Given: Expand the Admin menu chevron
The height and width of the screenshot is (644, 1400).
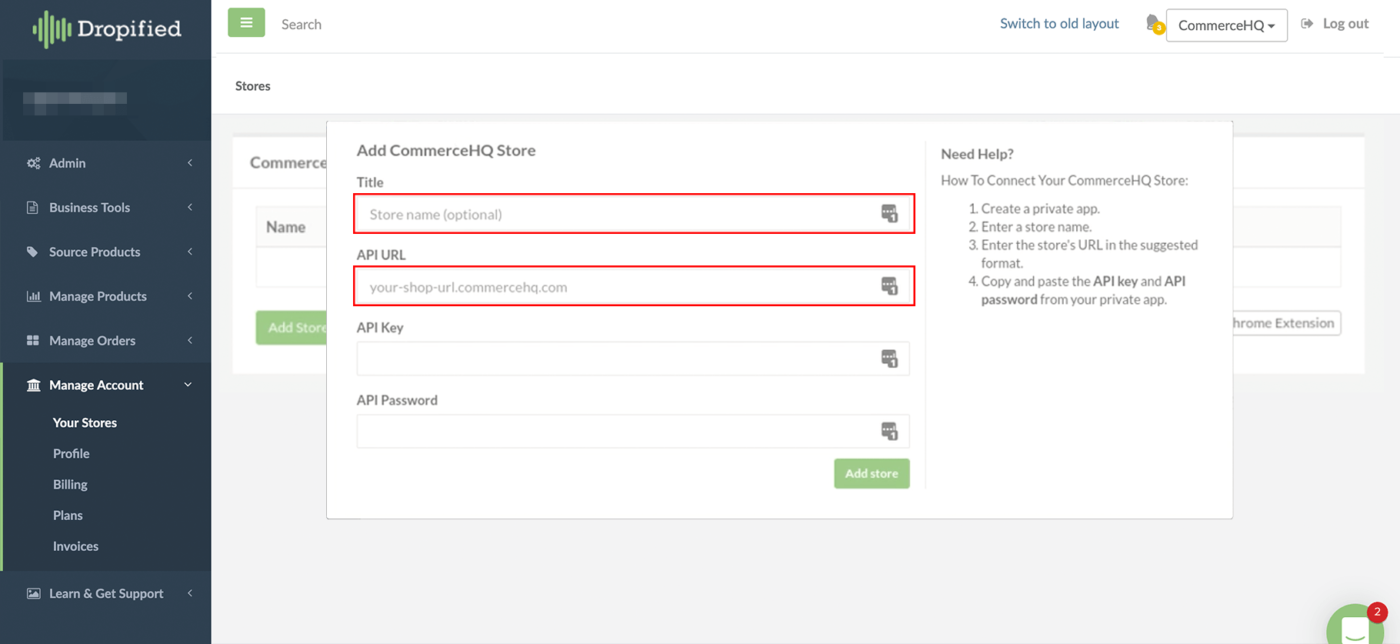Looking at the screenshot, I should coord(190,163).
